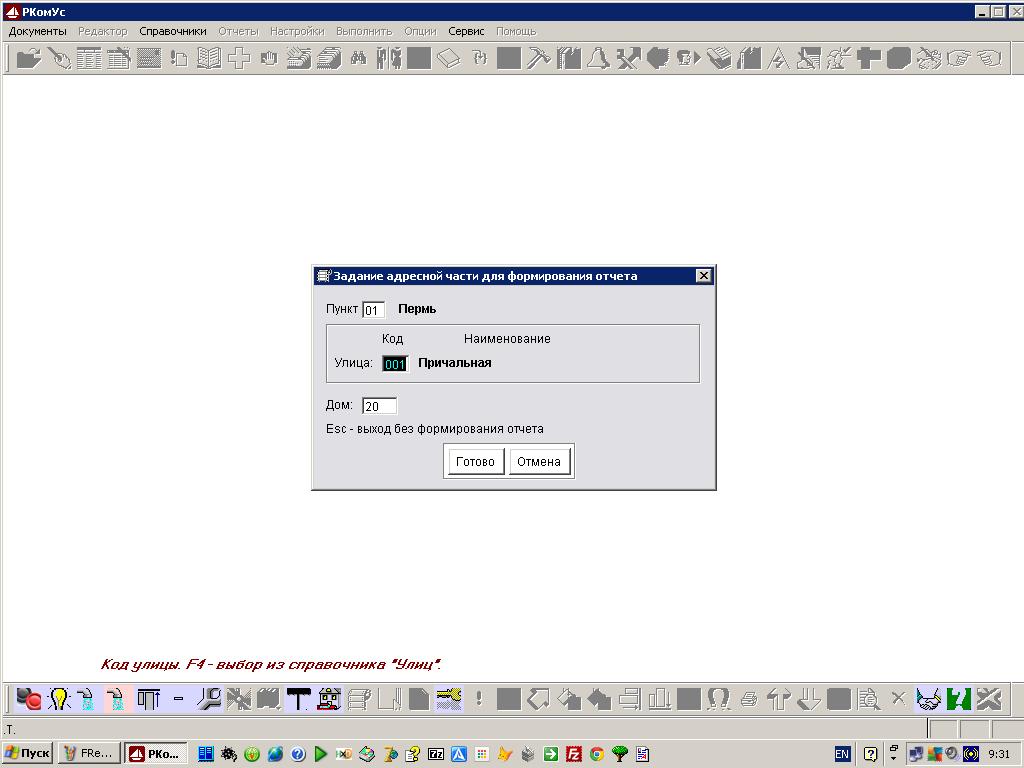
Task: Click the Дом number input field
Action: pyautogui.click(x=379, y=406)
